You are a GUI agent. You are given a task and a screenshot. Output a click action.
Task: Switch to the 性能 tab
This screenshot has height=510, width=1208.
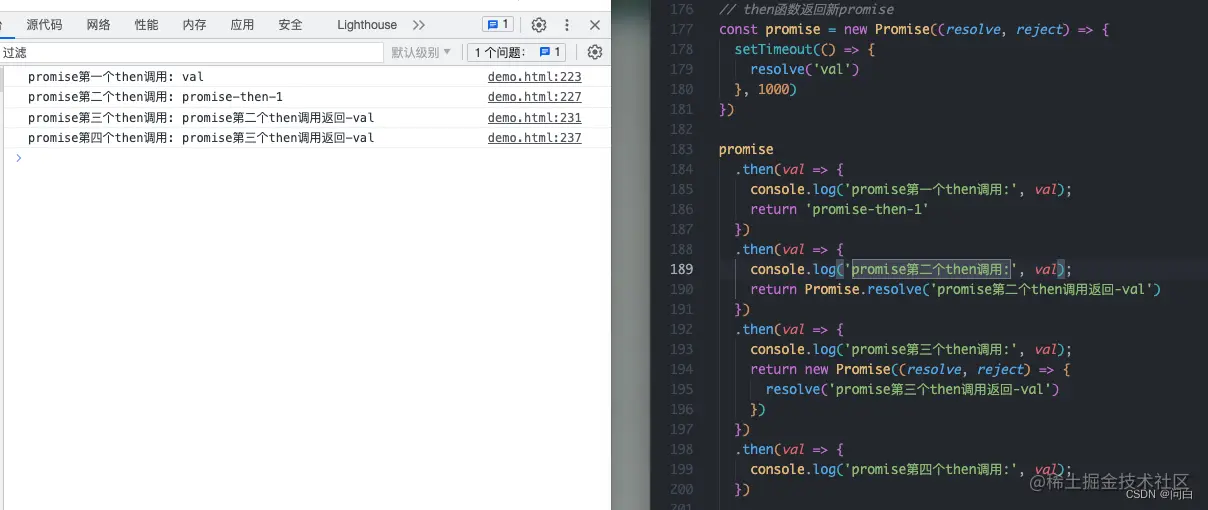147,25
